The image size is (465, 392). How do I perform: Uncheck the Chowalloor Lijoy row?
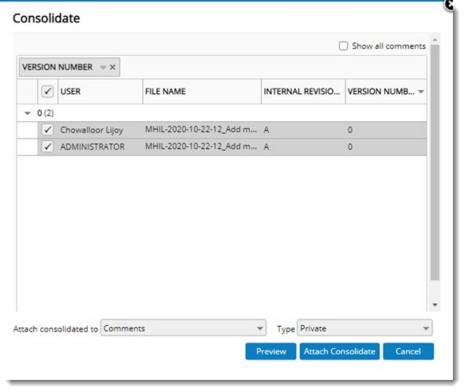[x=48, y=130]
